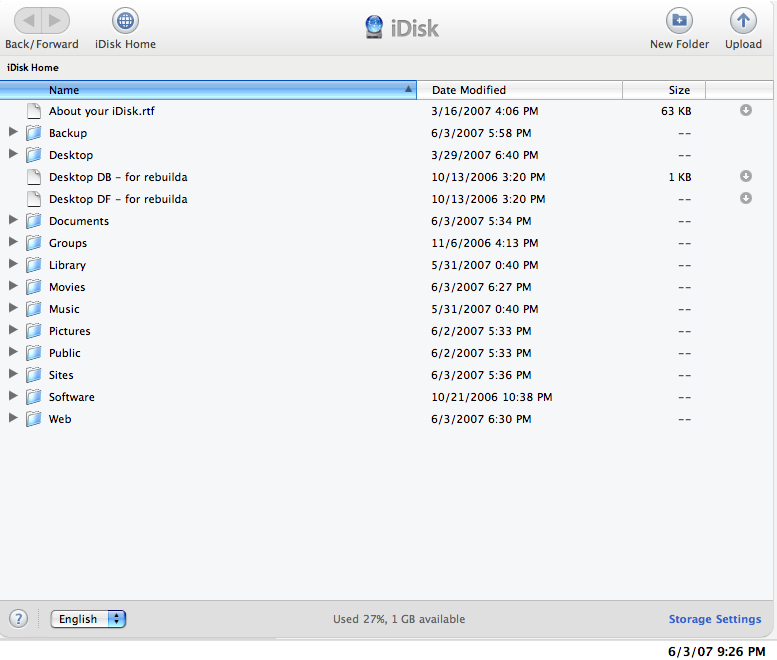Click the Pictures folder icon
This screenshot has width=777, height=660.
click(34, 330)
